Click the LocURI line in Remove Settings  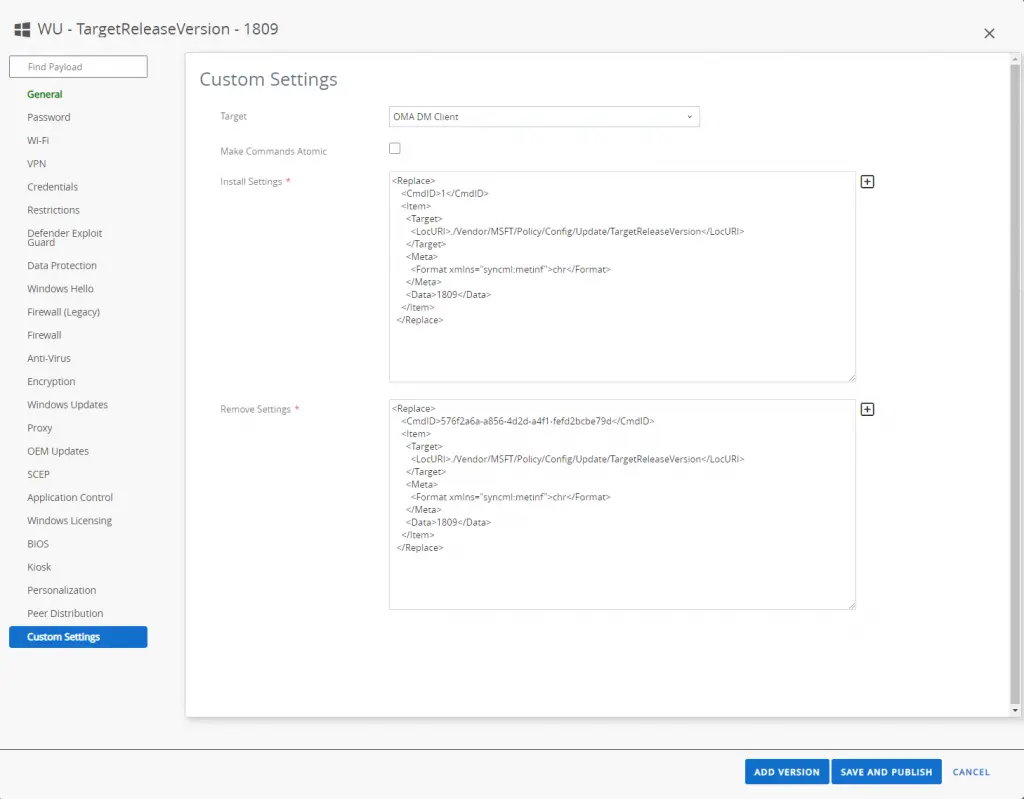pyautogui.click(x=577, y=459)
